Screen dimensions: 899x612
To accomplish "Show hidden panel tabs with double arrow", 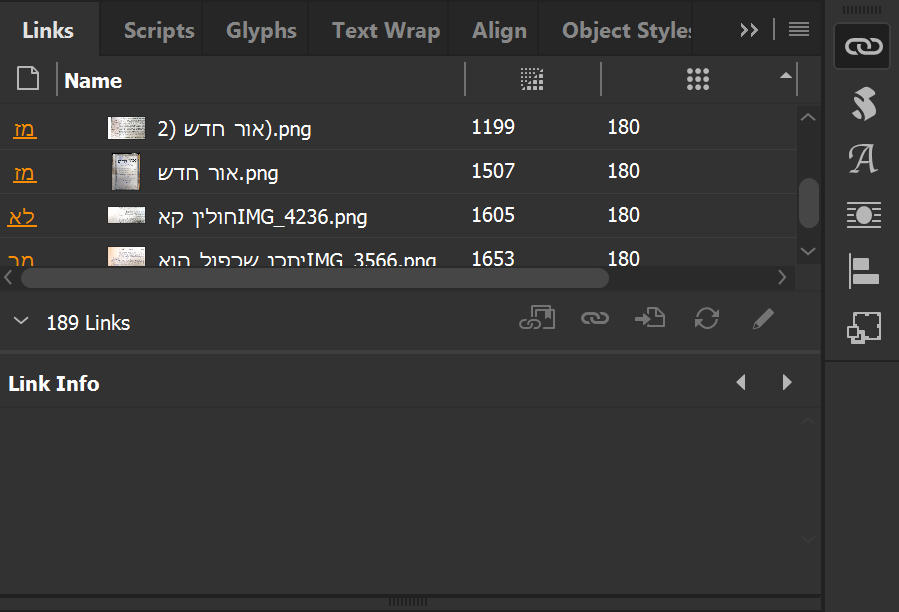I will [749, 30].
